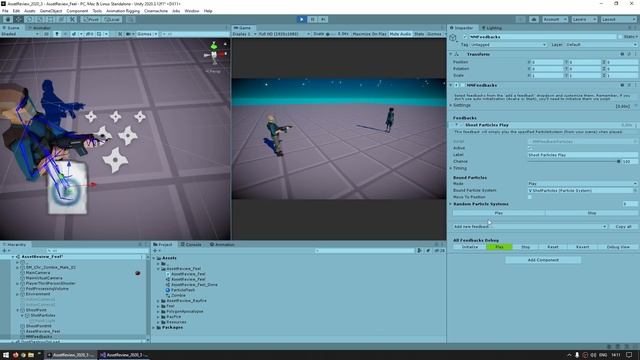Toggle the Pivot handle position button
Image resolution: width=640 pixels, height=360 pixels.
coord(91,19)
